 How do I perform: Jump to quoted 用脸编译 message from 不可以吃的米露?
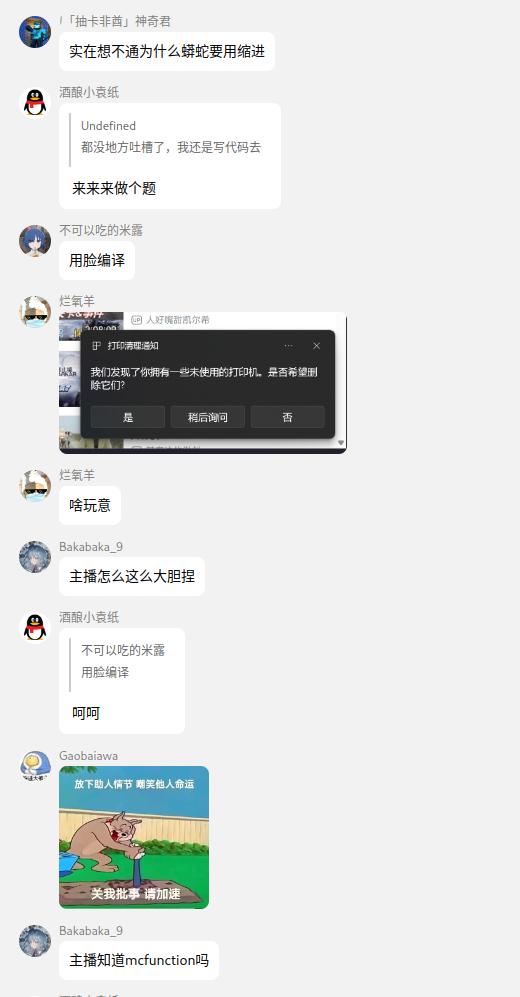123,661
